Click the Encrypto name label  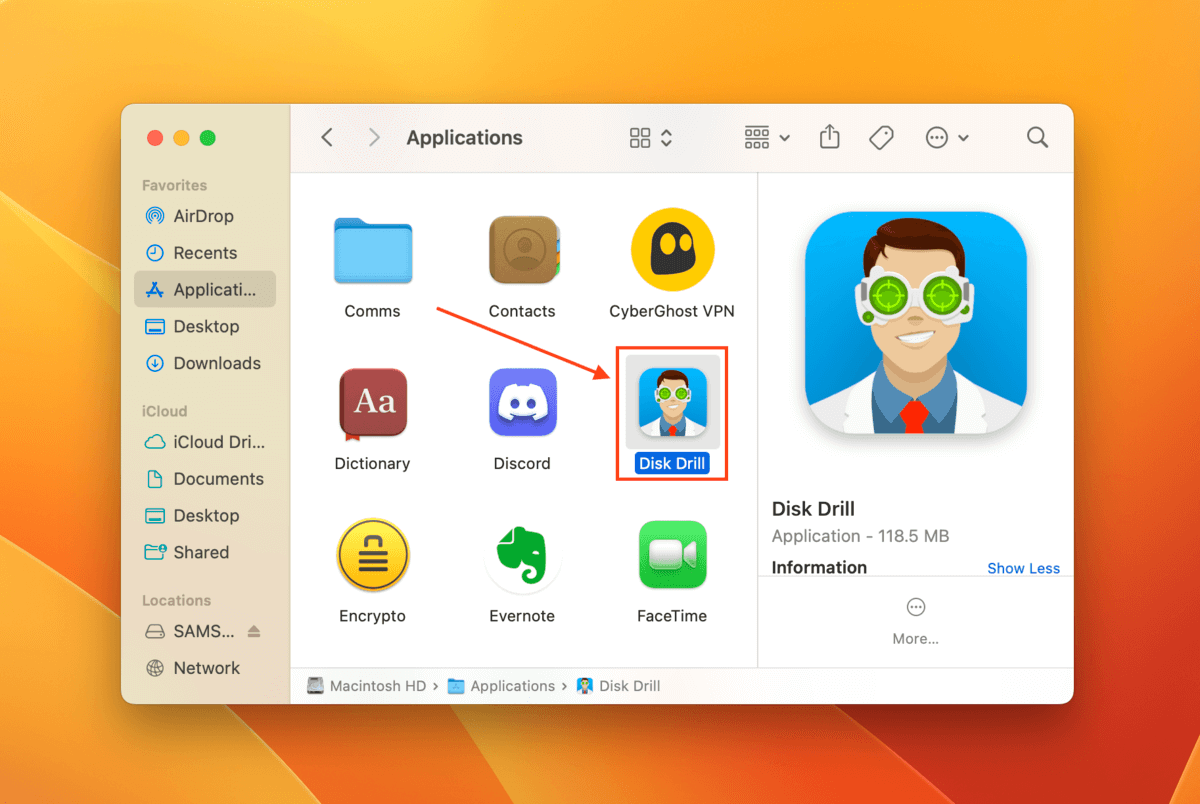pos(372,616)
